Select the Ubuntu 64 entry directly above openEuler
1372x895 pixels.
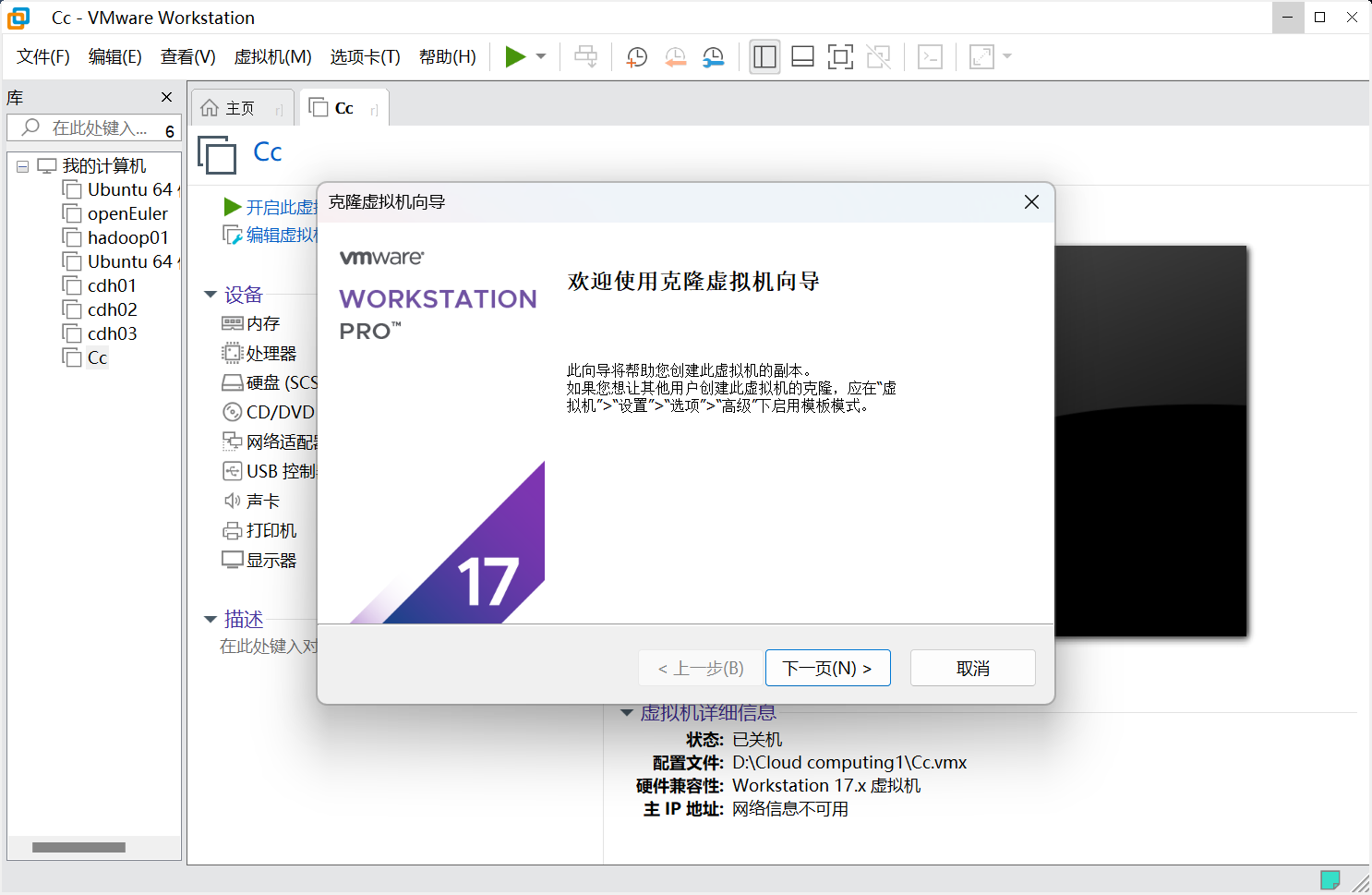(120, 189)
